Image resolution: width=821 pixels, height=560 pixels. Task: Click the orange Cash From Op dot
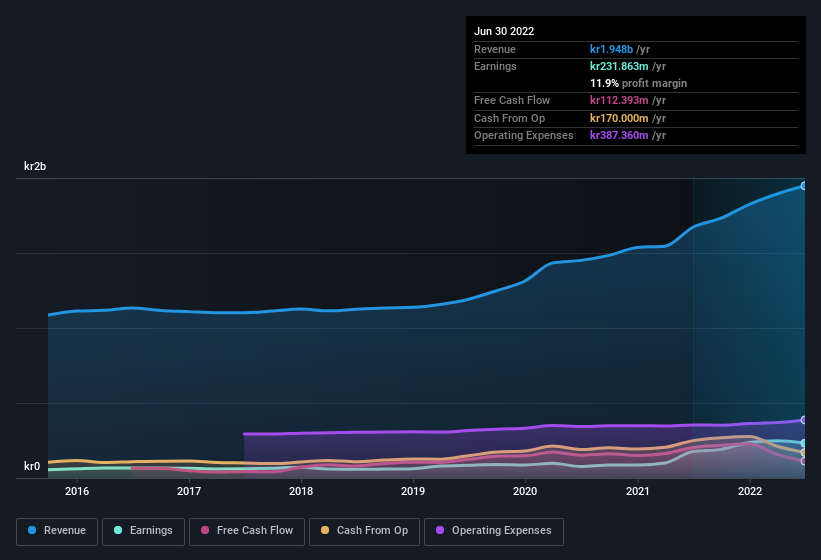point(325,530)
